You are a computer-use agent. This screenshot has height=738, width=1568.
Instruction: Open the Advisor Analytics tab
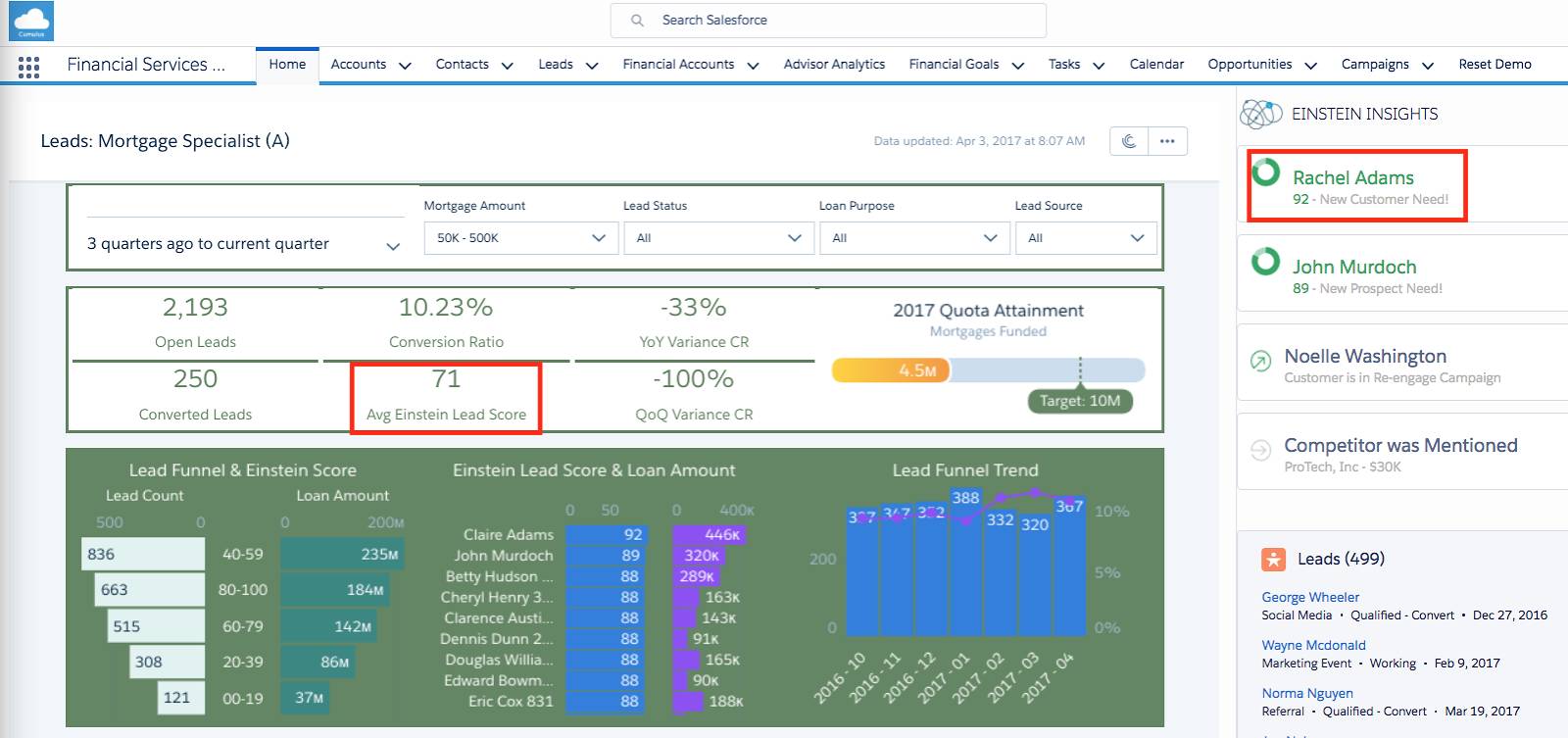point(834,65)
